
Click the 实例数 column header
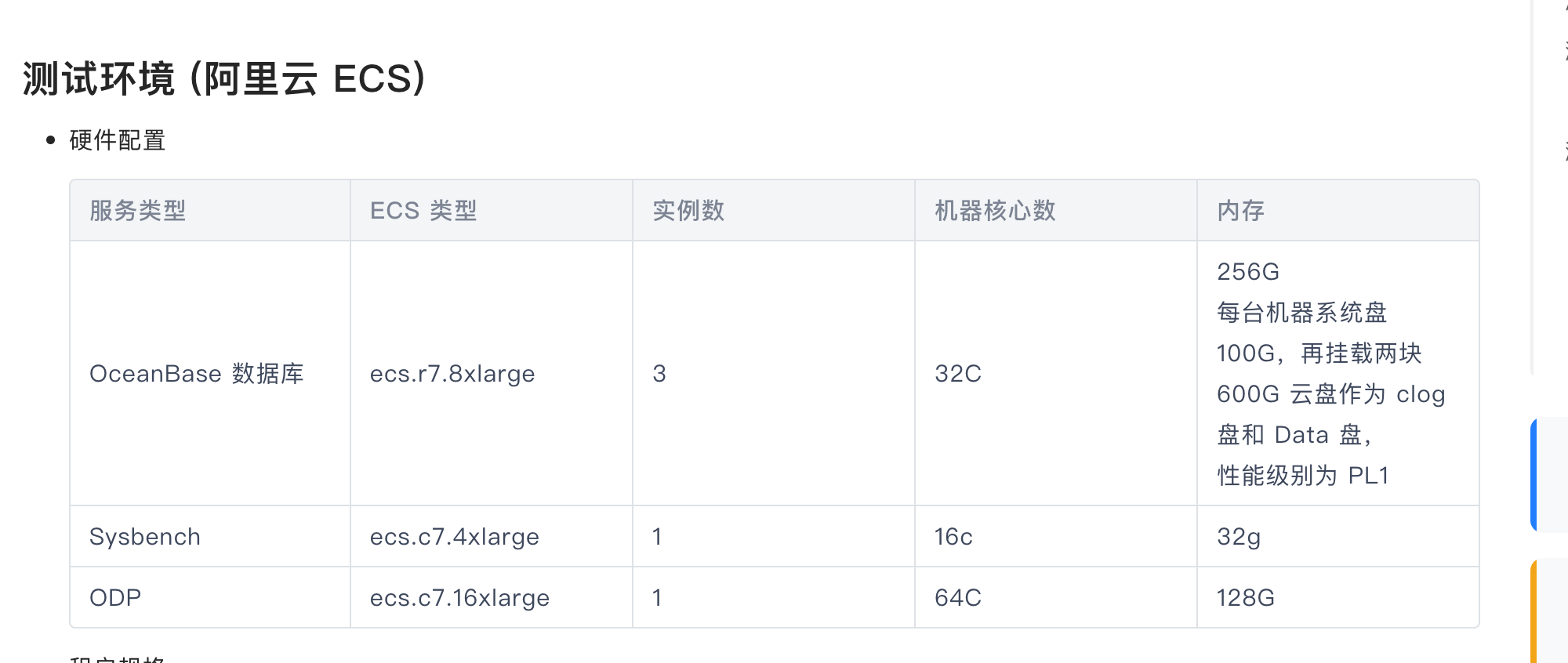pos(688,210)
